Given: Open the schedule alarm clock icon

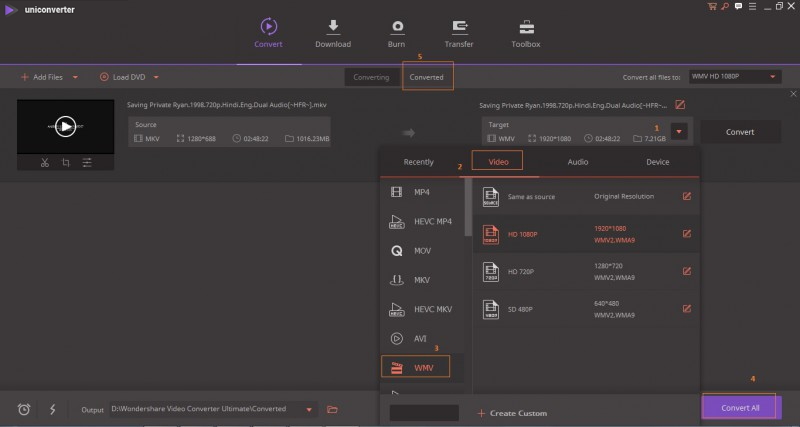Looking at the screenshot, I should click(24, 409).
